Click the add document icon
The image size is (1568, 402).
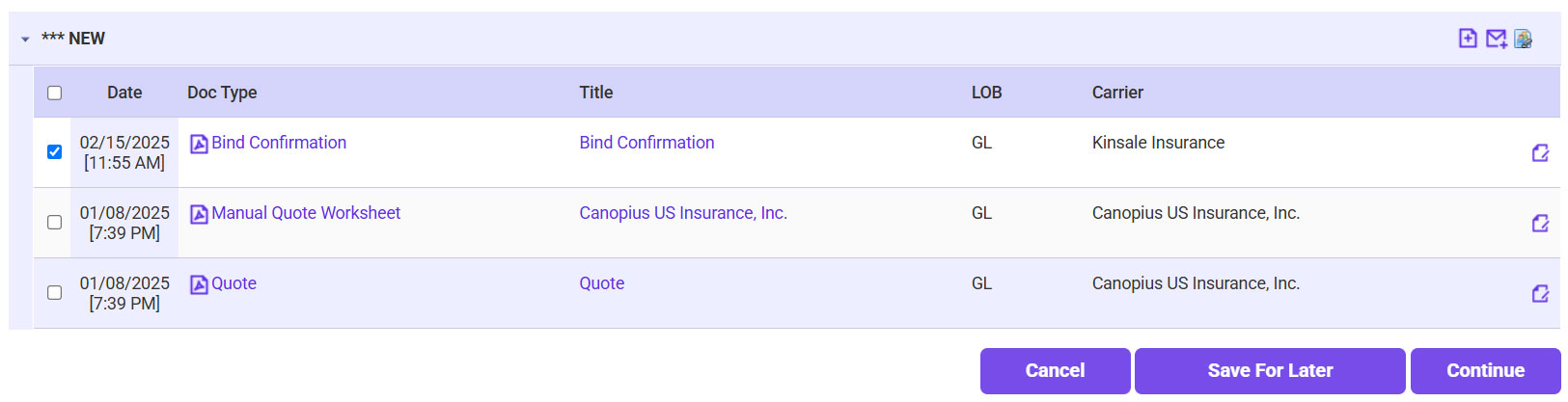click(1468, 39)
